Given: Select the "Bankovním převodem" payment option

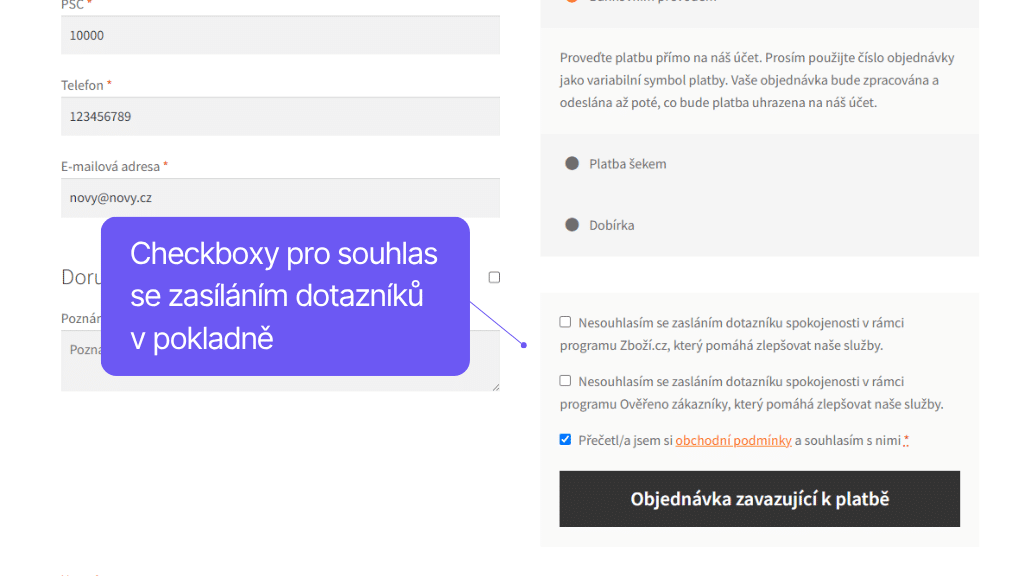Looking at the screenshot, I should tap(571, 1).
